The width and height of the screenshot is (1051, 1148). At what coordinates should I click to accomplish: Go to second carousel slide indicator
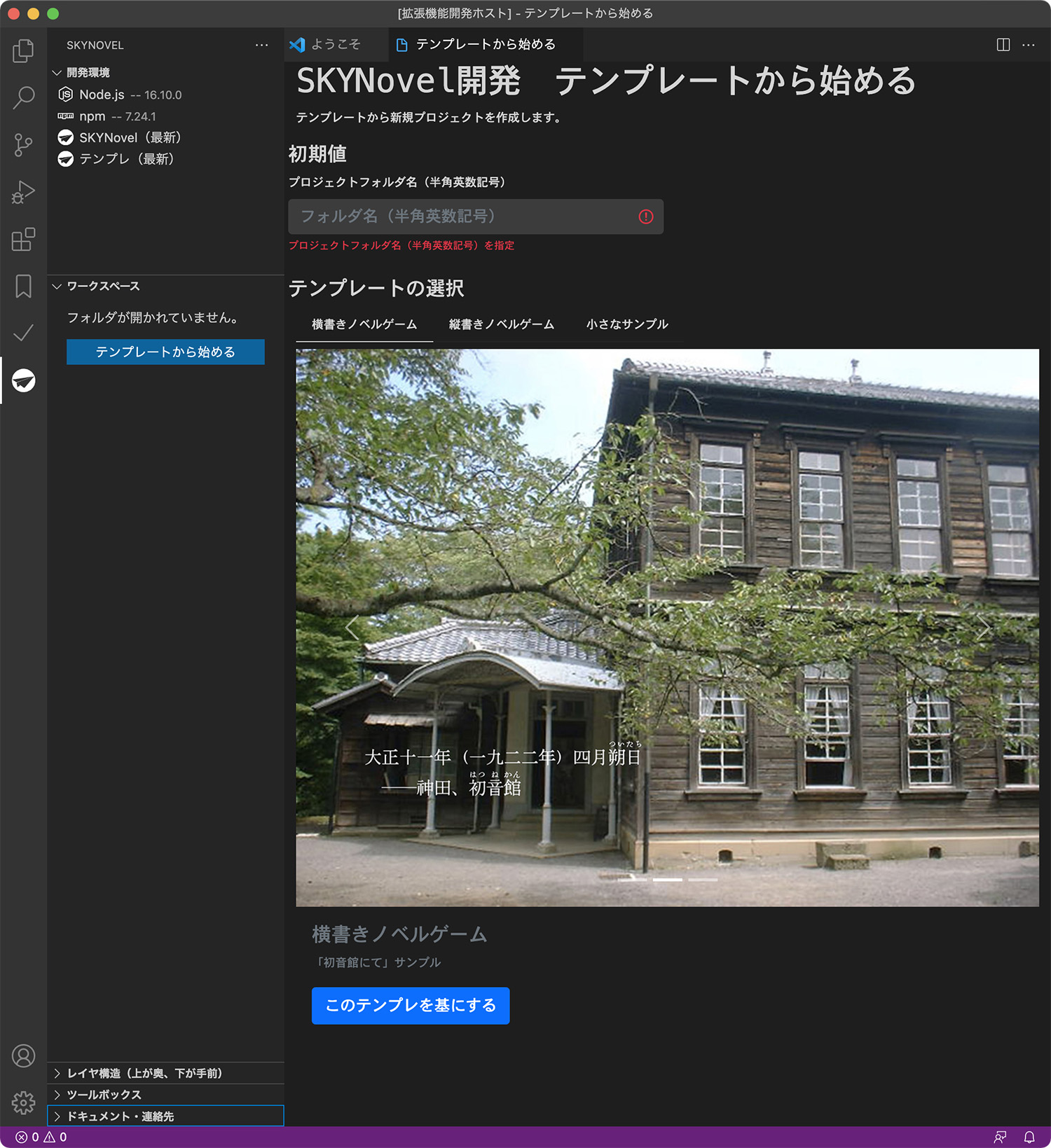[668, 879]
